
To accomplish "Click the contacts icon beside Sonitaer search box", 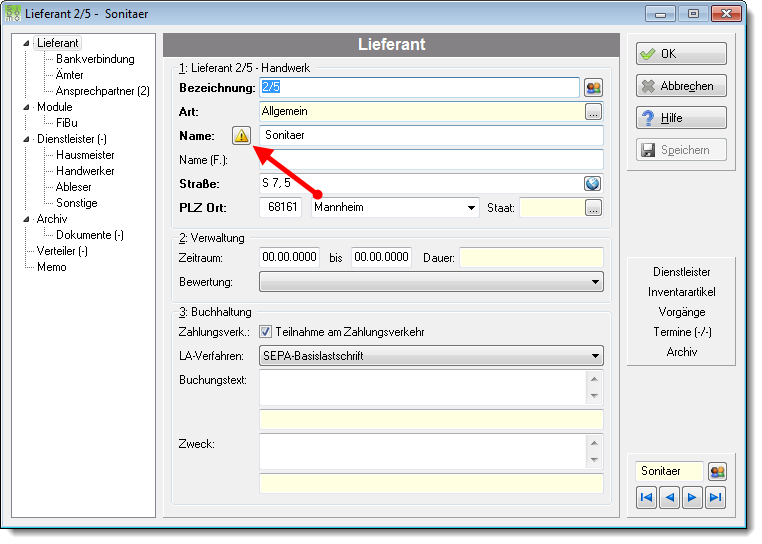I will tap(717, 472).
